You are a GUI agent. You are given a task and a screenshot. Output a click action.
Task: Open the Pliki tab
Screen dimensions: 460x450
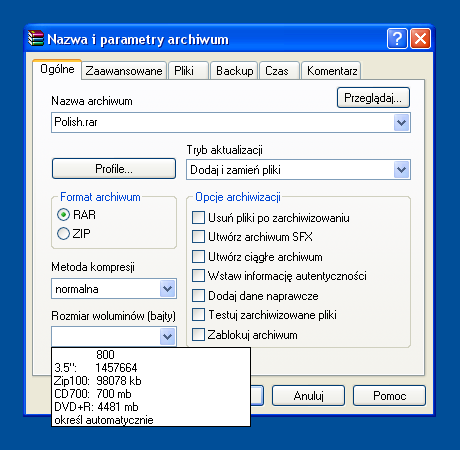pos(188,71)
